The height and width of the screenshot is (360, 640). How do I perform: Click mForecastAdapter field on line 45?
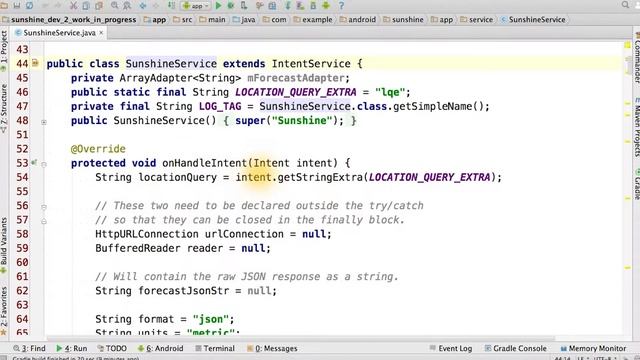[296, 78]
